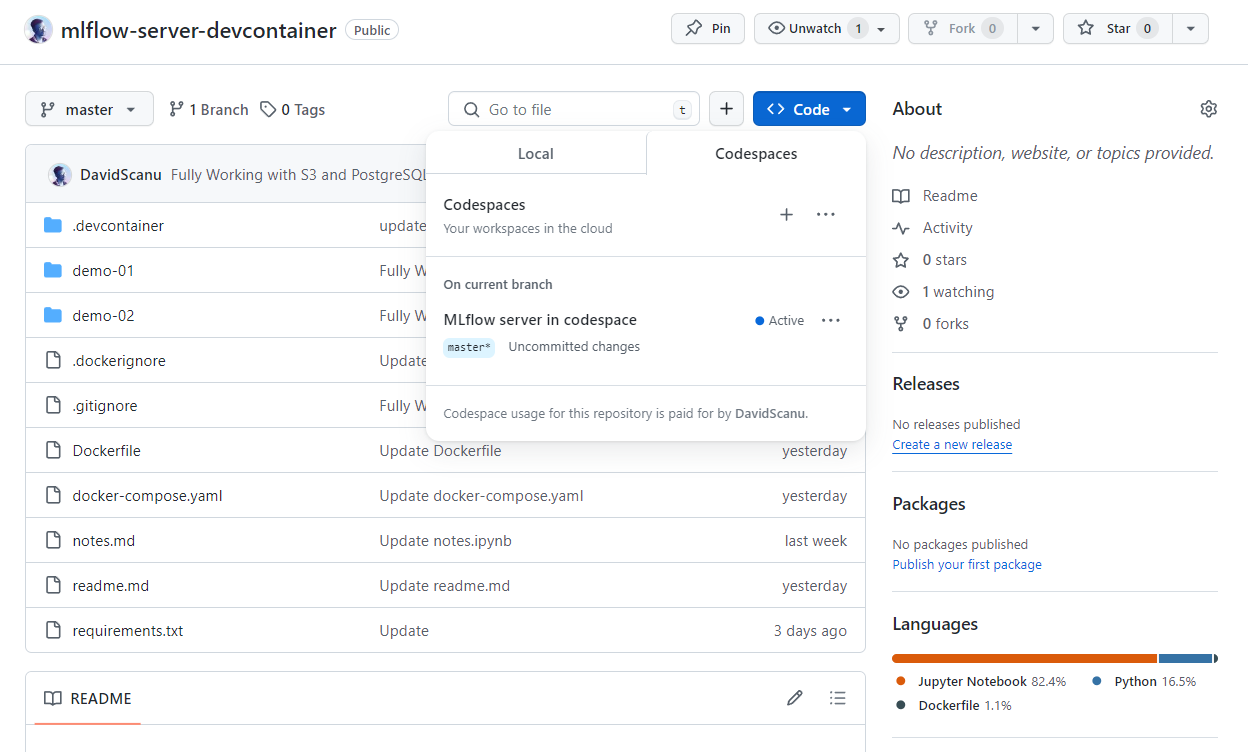Click the orange Jupyter Notebook language bar
This screenshot has width=1248, height=752.
click(1024, 658)
